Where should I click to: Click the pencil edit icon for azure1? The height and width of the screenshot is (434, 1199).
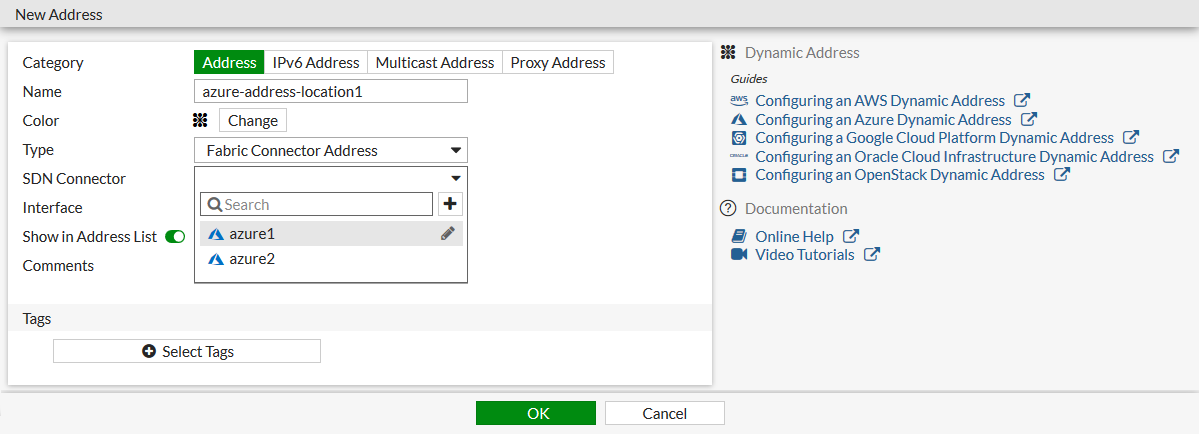(448, 234)
